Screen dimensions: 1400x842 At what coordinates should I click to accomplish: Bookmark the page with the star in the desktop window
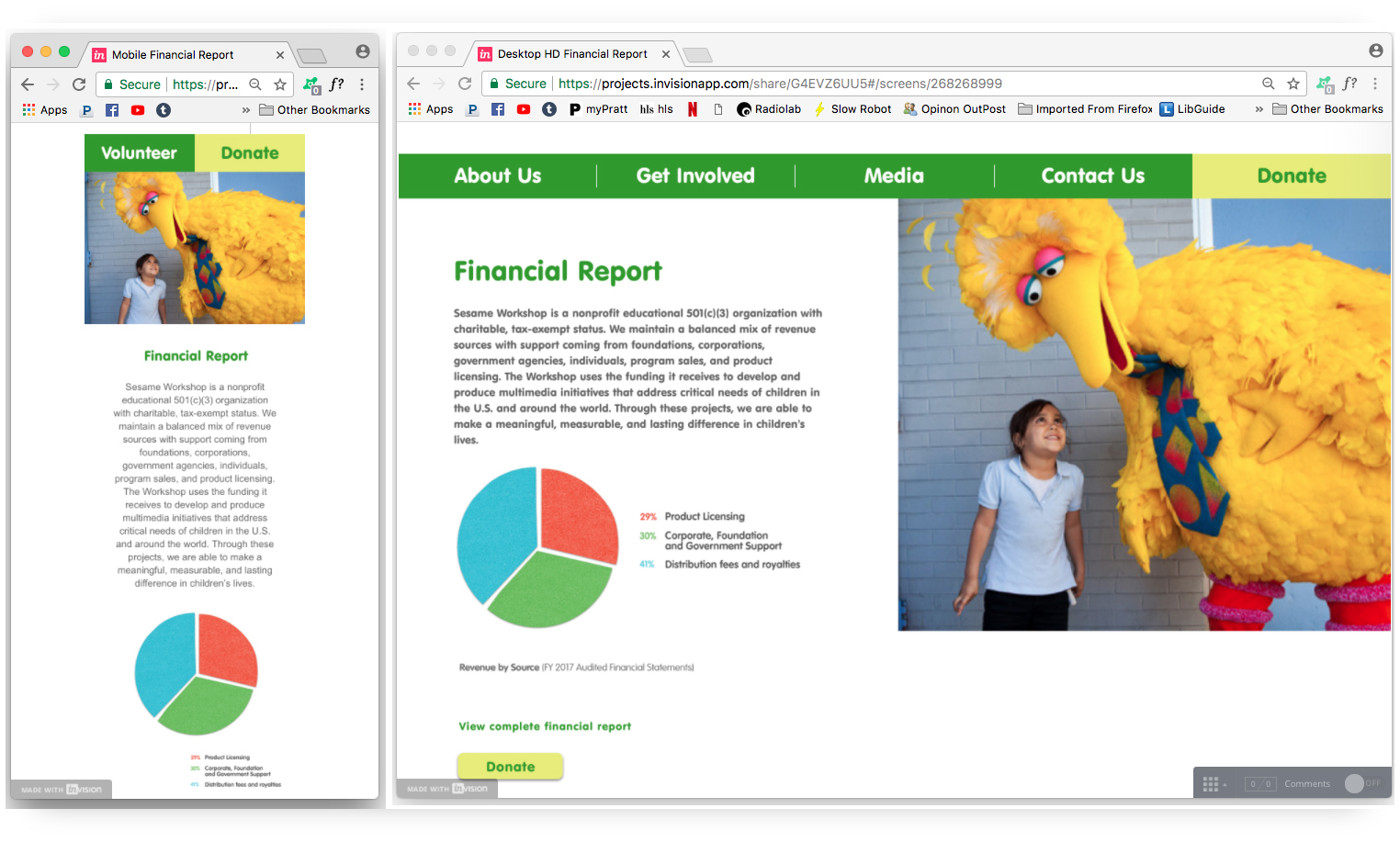(x=1293, y=84)
